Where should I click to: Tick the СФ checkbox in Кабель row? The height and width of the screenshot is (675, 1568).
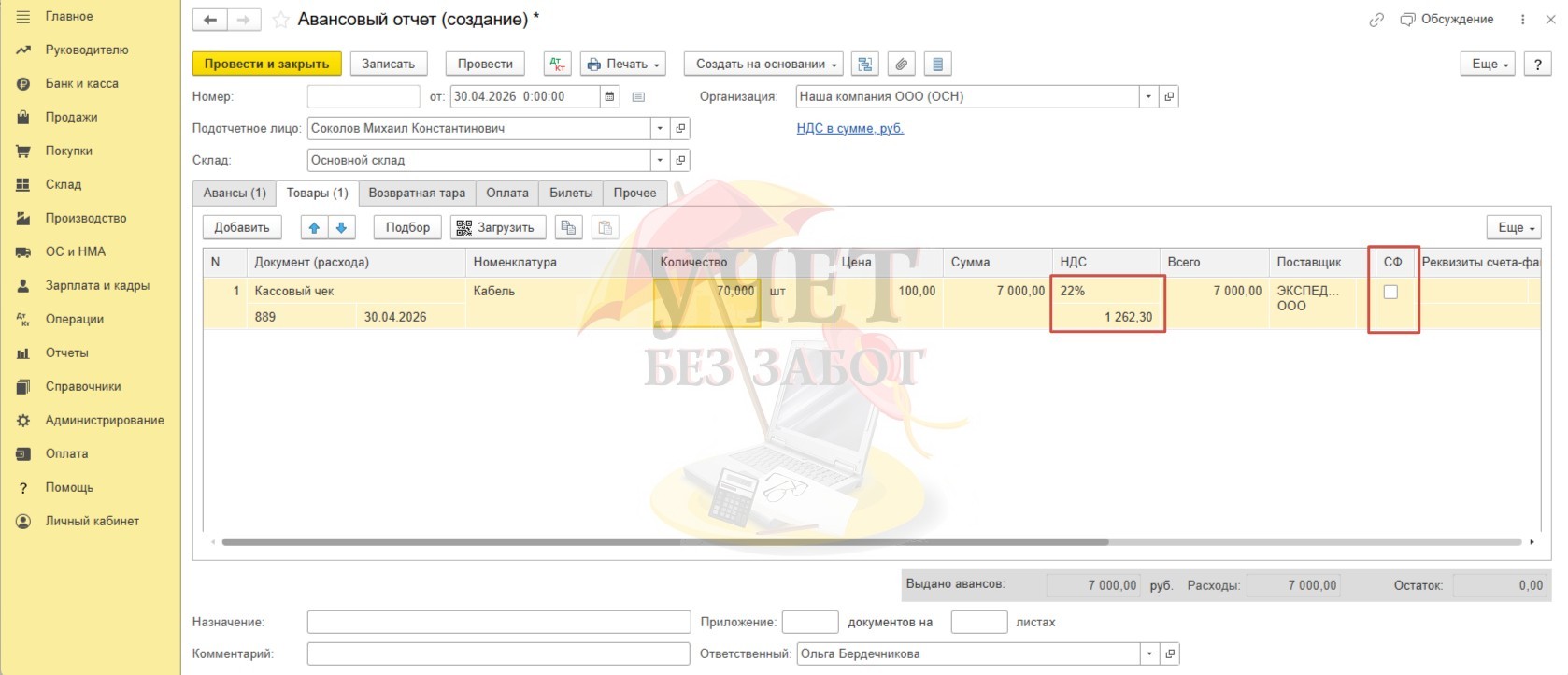(x=1390, y=292)
